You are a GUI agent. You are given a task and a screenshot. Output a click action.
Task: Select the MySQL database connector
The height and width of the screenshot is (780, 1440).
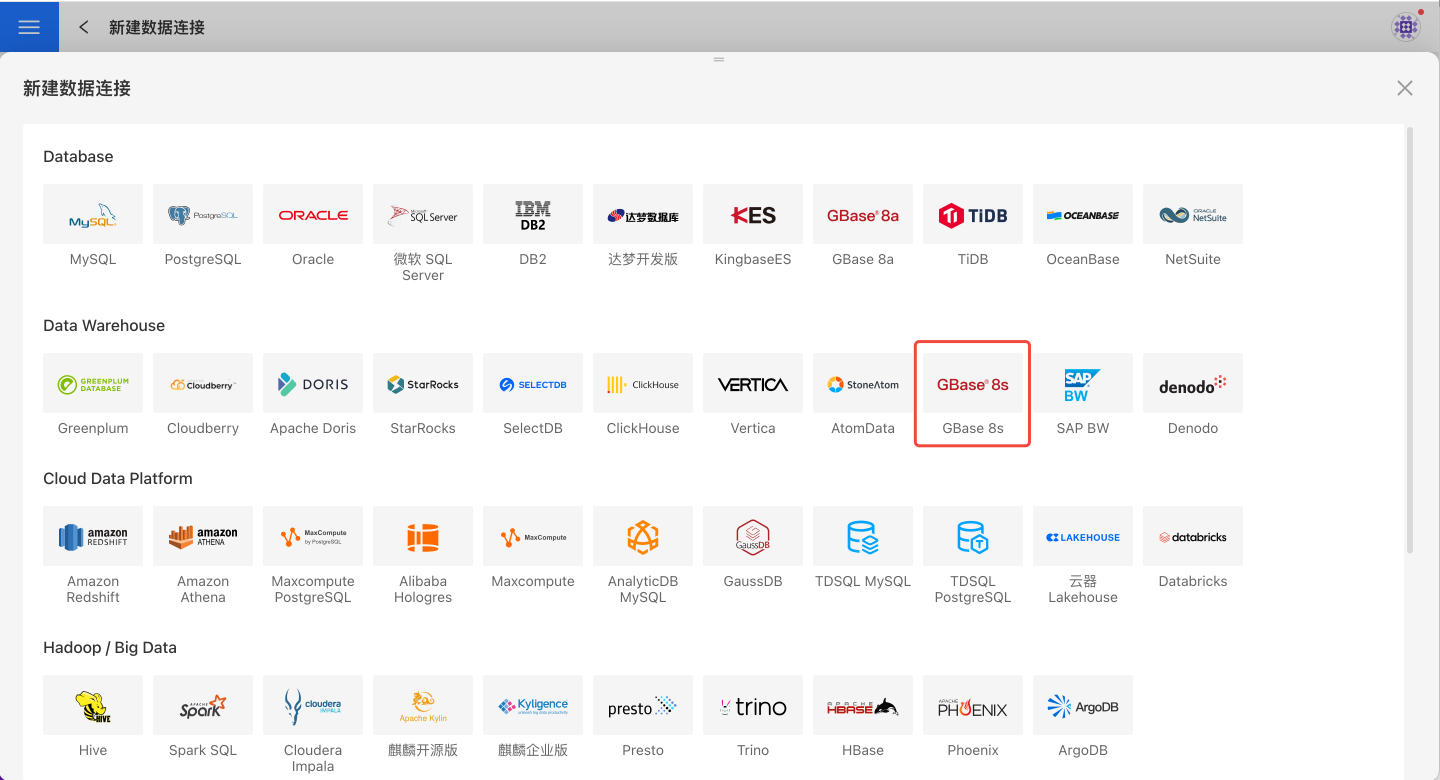pos(93,214)
